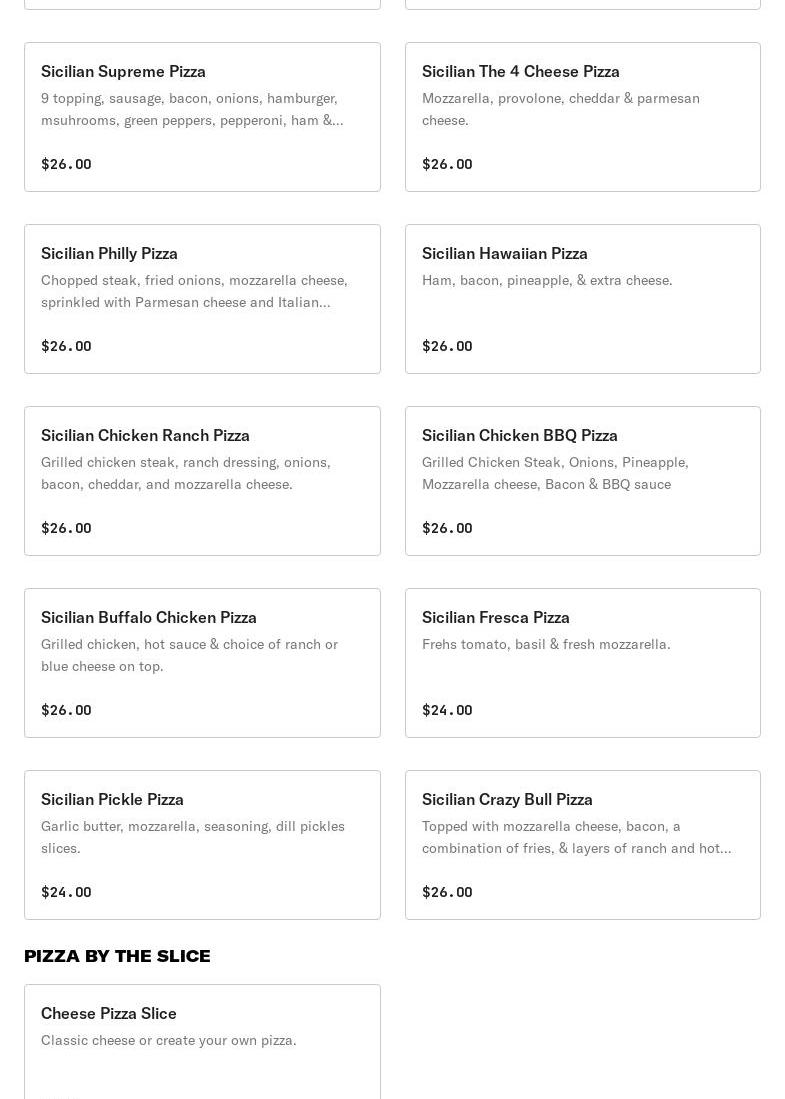785x1099 pixels.
Task: Click the truncated Sicilian Philly Pizza description
Action: coord(194,291)
